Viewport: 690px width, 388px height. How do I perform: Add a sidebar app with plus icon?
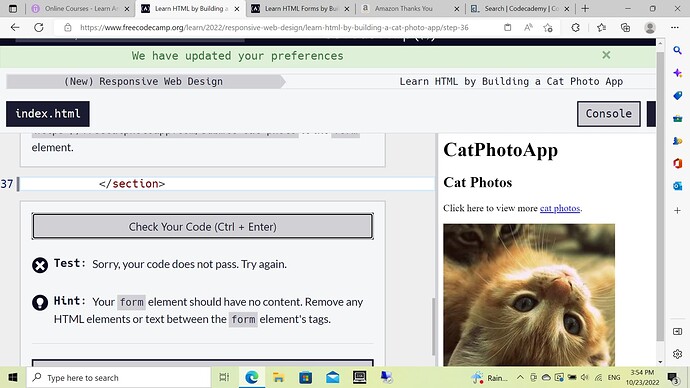click(677, 210)
